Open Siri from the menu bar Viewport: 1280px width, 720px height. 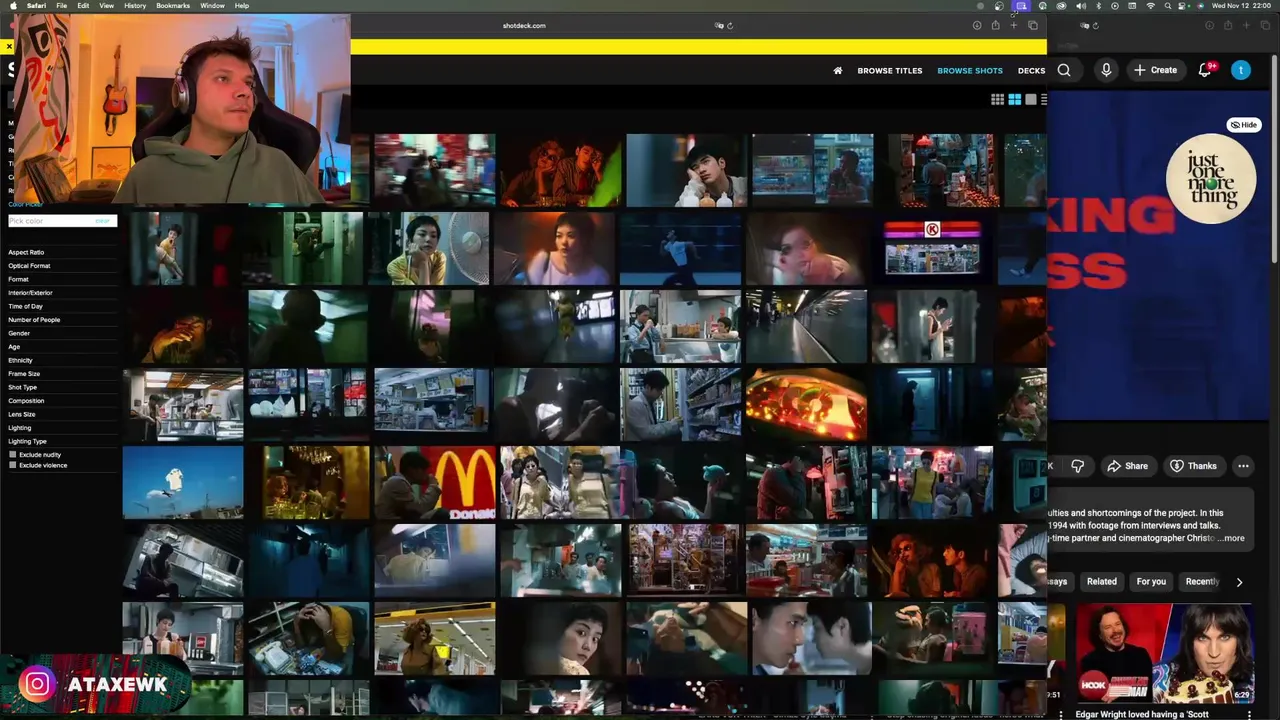pyautogui.click(x=1200, y=6)
